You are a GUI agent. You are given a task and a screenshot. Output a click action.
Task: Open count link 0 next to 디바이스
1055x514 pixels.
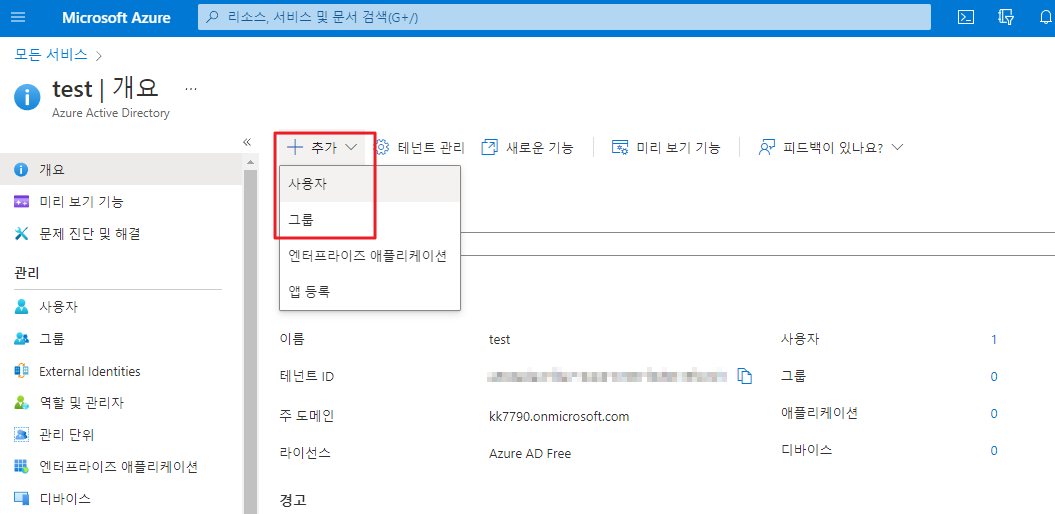(994, 451)
